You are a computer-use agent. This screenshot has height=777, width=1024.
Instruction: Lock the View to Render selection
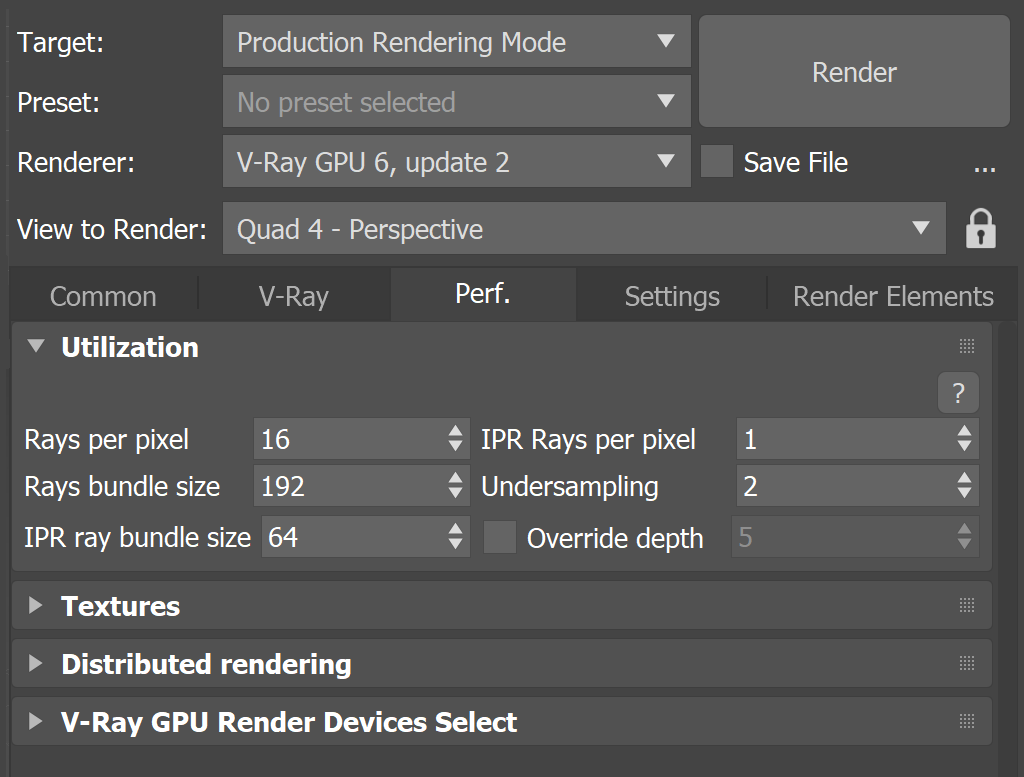(x=981, y=228)
